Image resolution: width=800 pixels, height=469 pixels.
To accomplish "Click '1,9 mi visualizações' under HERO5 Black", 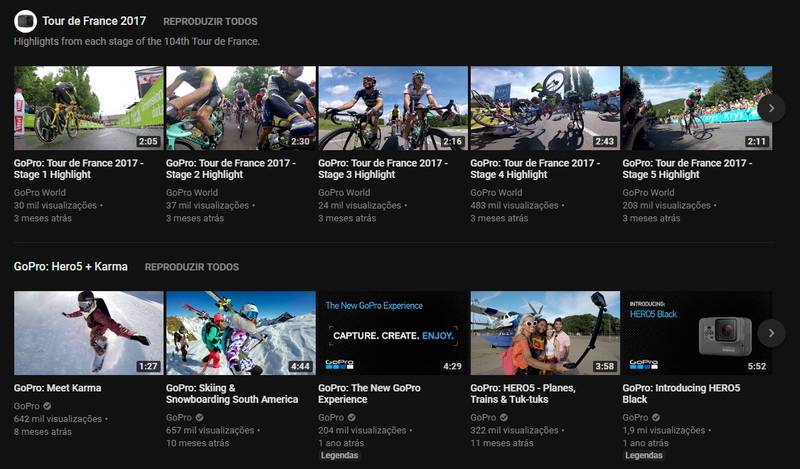I will tap(663, 430).
